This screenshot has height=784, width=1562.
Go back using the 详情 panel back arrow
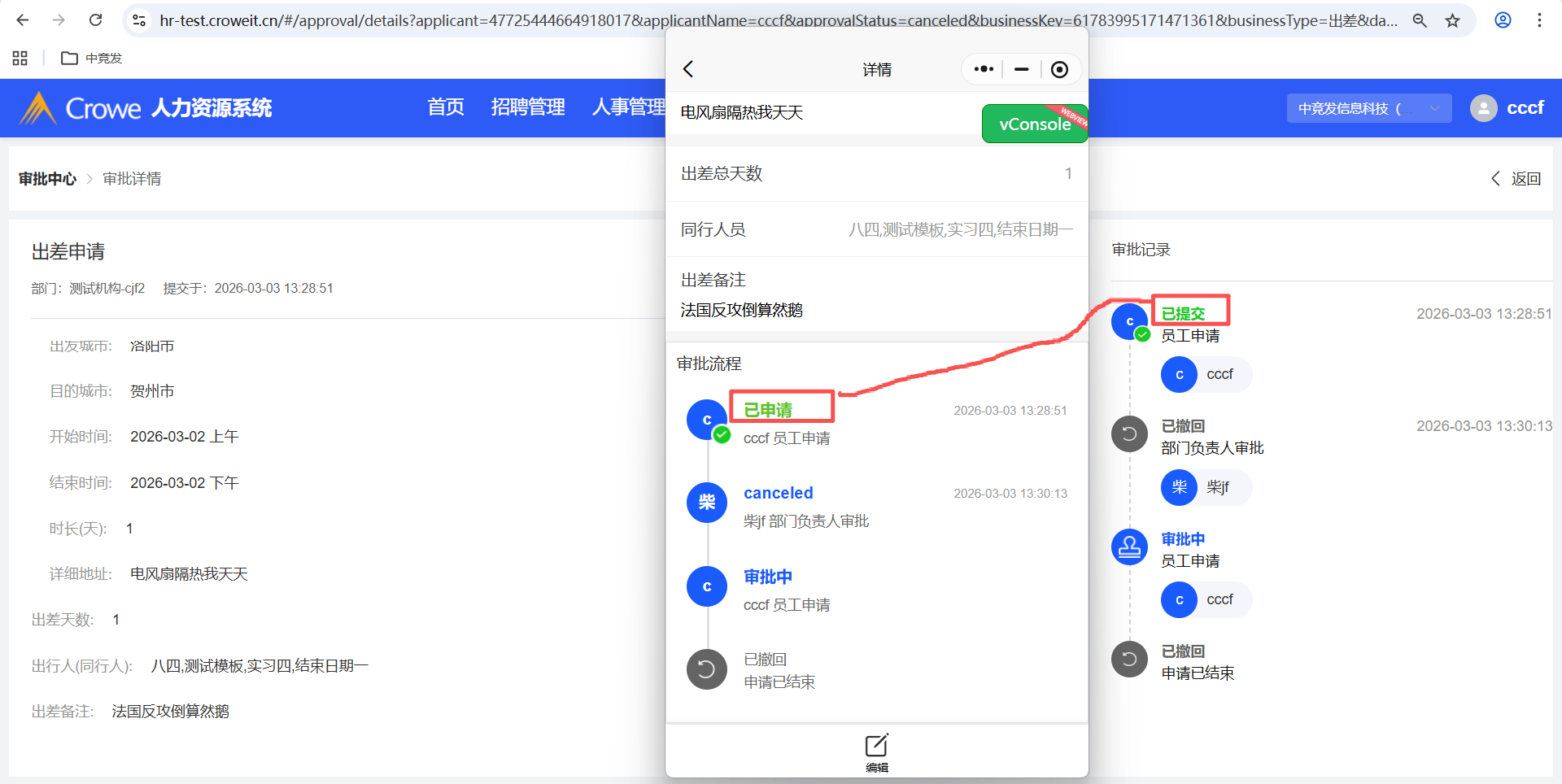(x=688, y=69)
